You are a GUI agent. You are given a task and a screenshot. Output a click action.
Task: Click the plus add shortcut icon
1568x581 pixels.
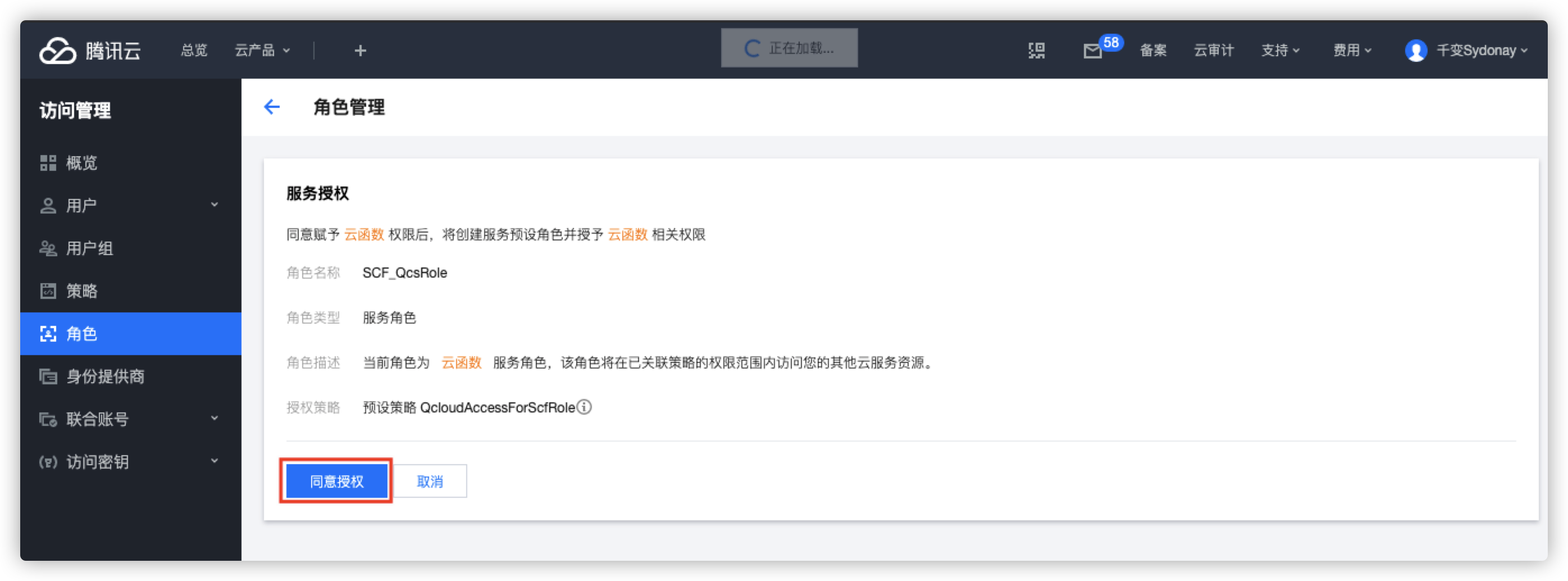tap(361, 50)
